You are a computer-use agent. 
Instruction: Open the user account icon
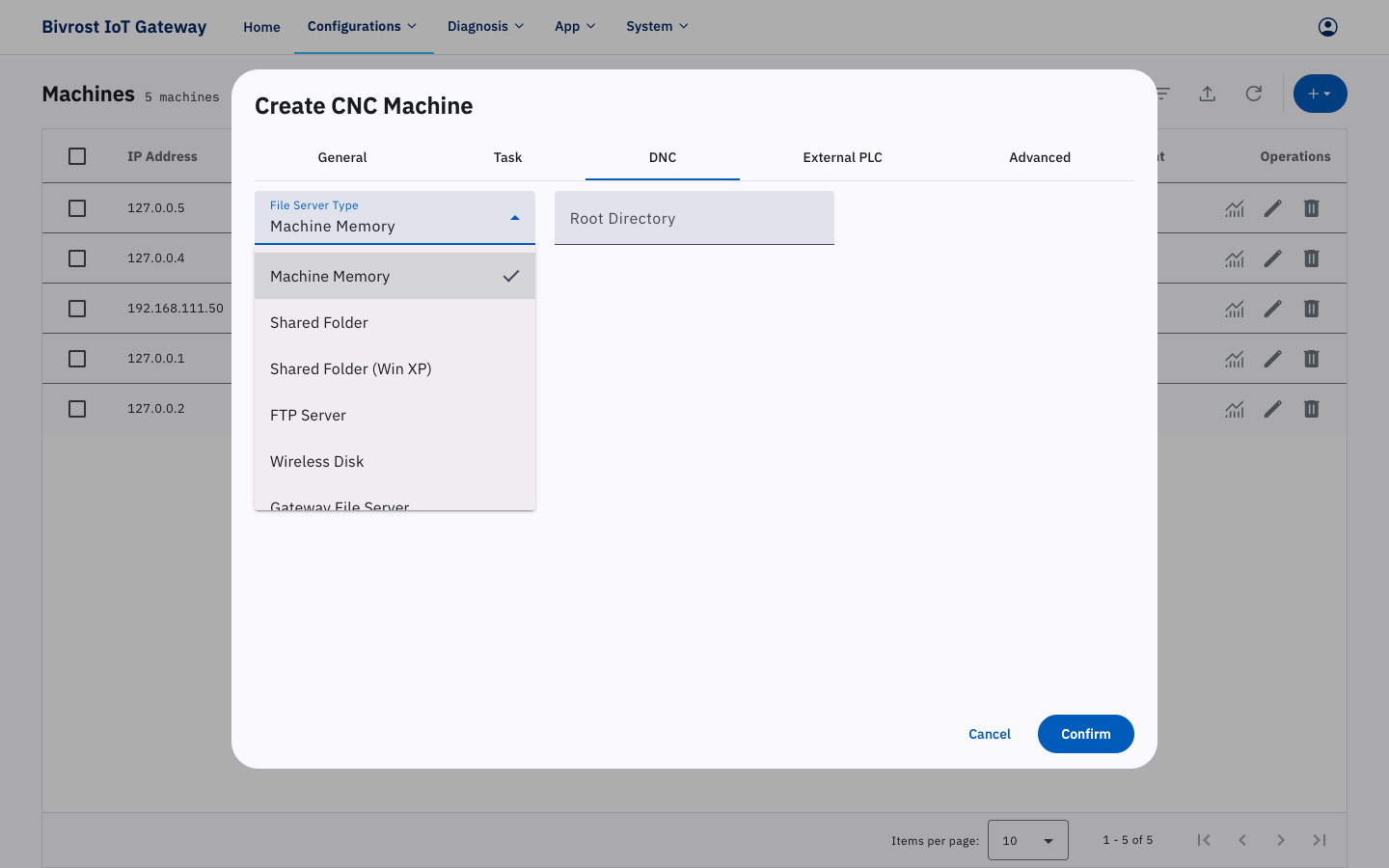pyautogui.click(x=1327, y=27)
